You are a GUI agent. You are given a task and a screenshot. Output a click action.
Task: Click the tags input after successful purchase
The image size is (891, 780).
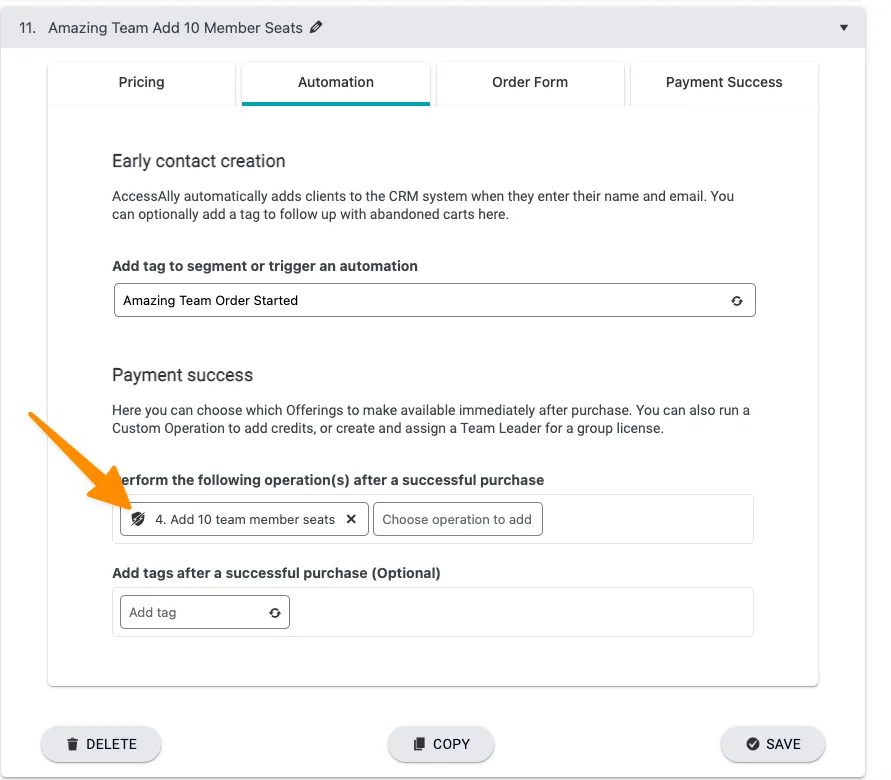[x=180, y=612]
